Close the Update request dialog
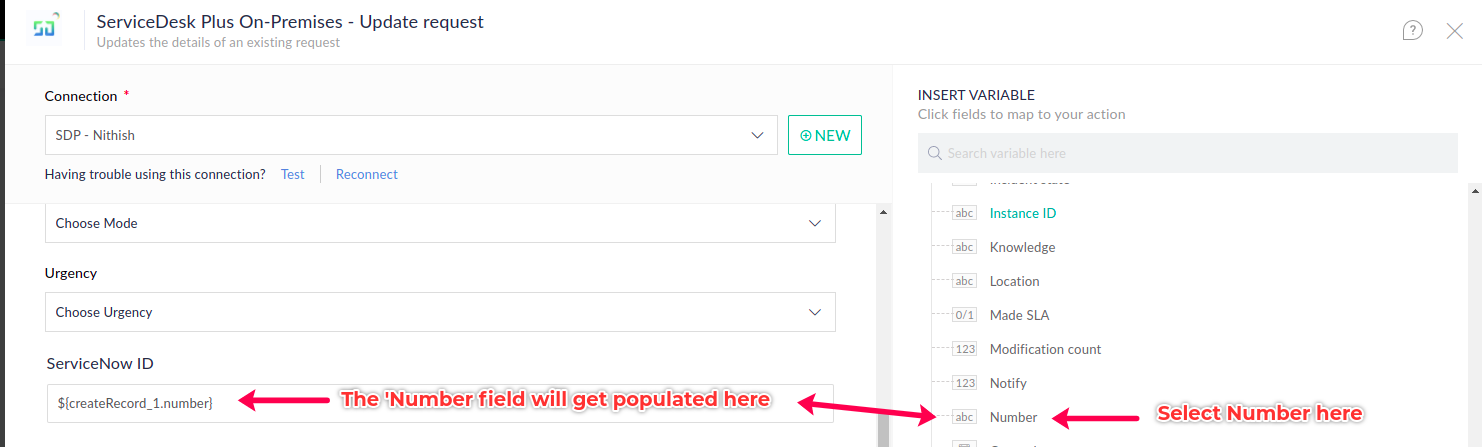The height and width of the screenshot is (447, 1482). coord(1455,31)
